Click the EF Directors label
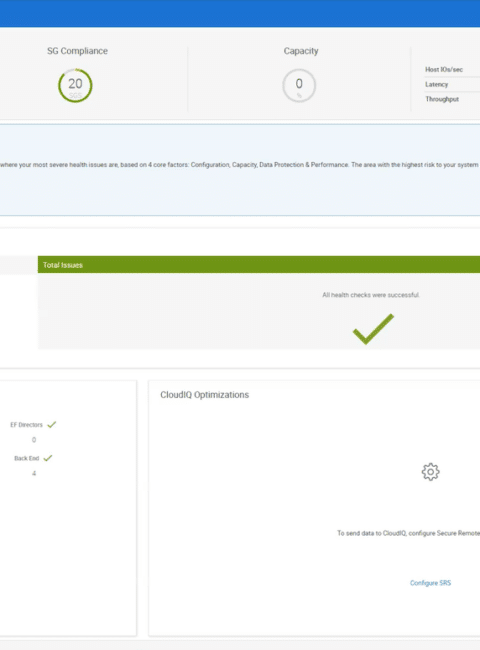 tap(26, 425)
